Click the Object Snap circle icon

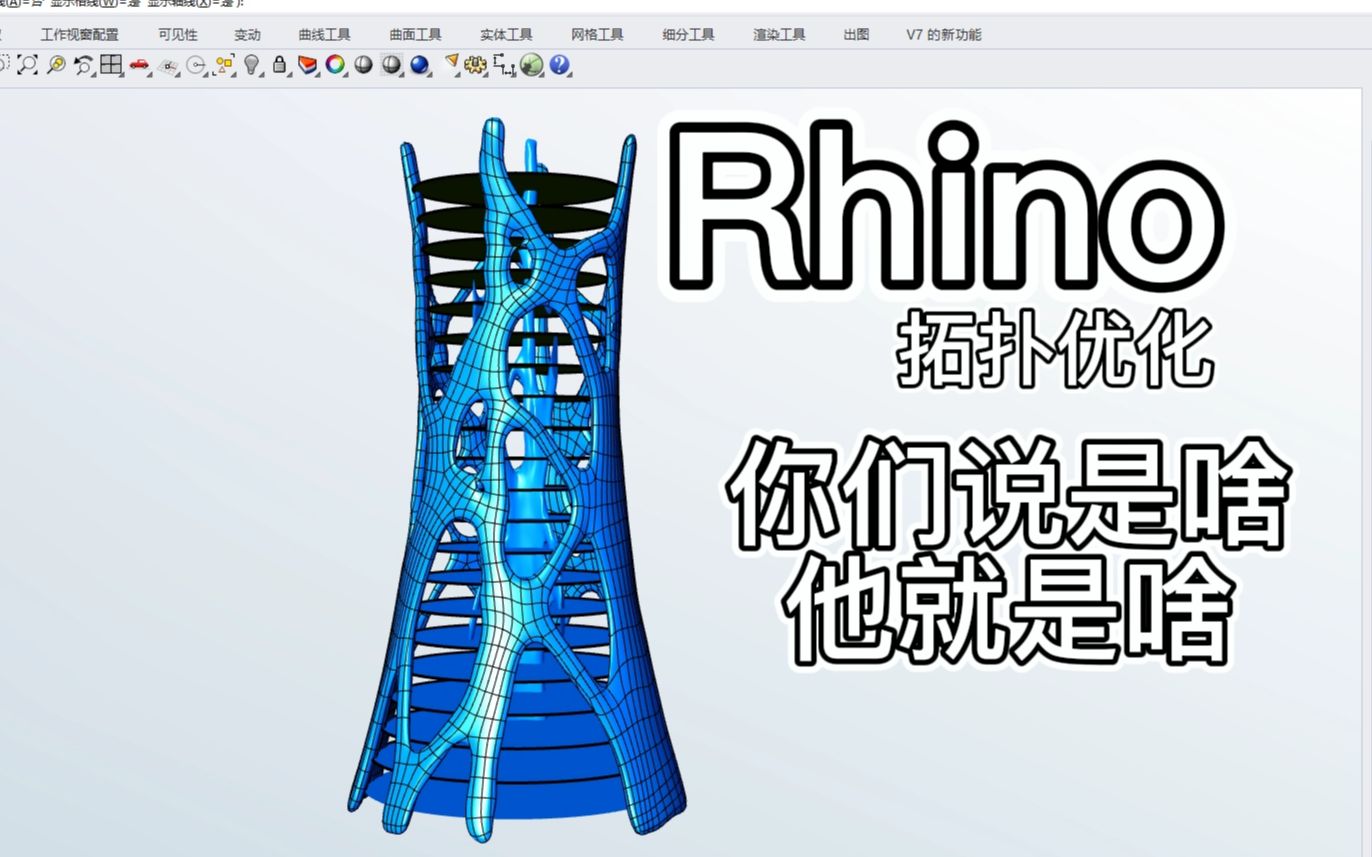[x=196, y=65]
